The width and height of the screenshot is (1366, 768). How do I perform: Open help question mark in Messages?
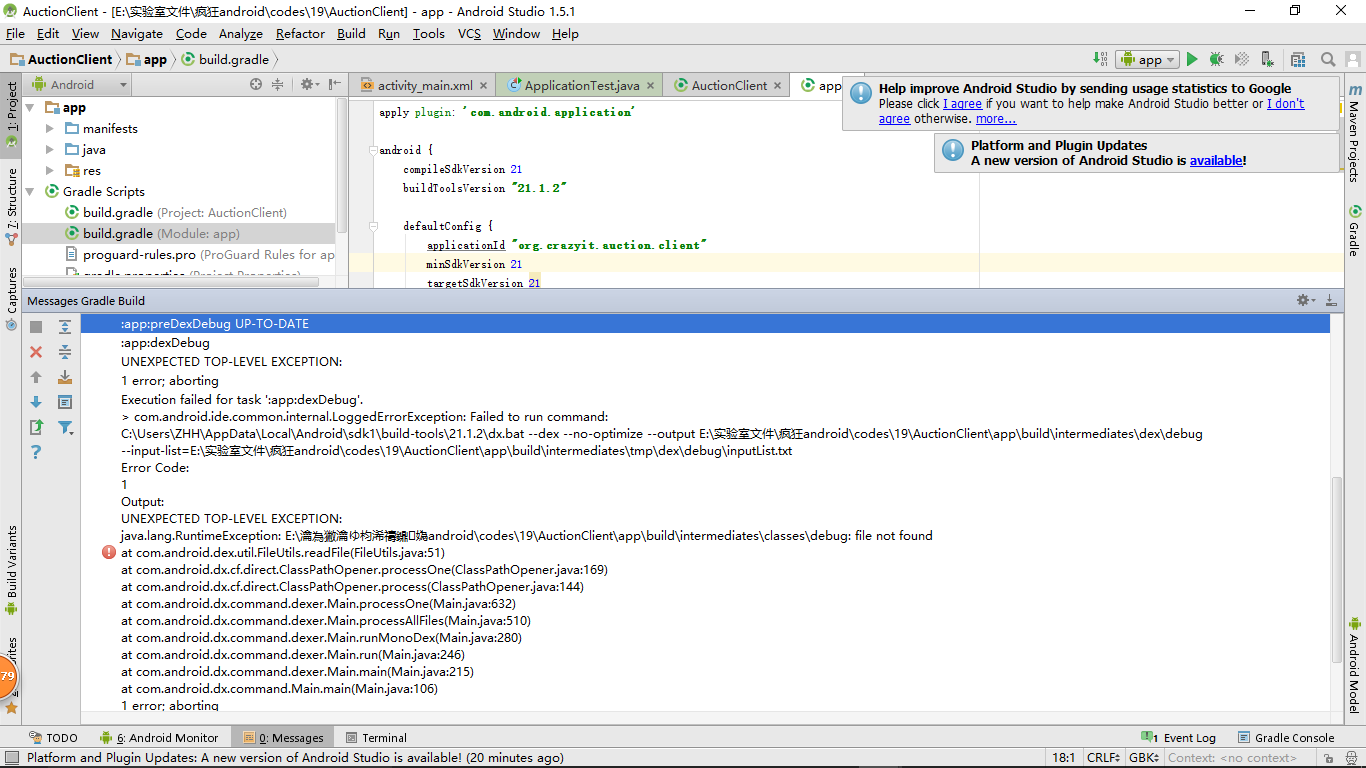pyautogui.click(x=36, y=452)
